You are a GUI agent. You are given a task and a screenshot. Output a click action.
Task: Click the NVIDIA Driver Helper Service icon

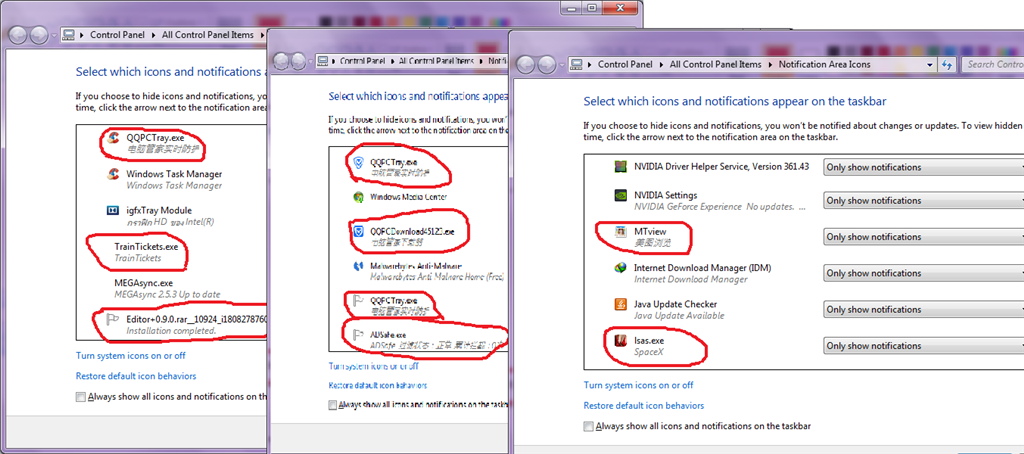tap(621, 167)
